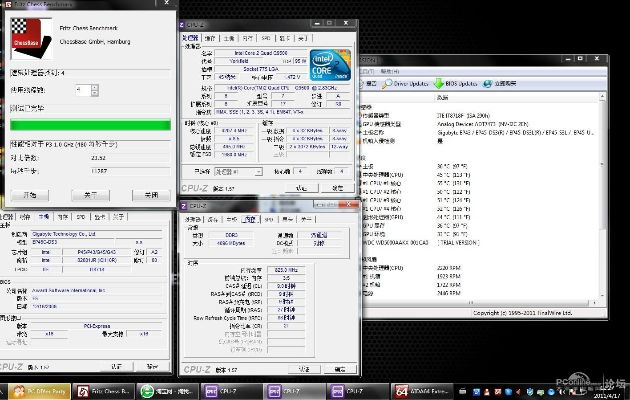This screenshot has width=630, height=400.
Task: Open the processor selection dropdown in CPU-Z
Action: (x=258, y=172)
